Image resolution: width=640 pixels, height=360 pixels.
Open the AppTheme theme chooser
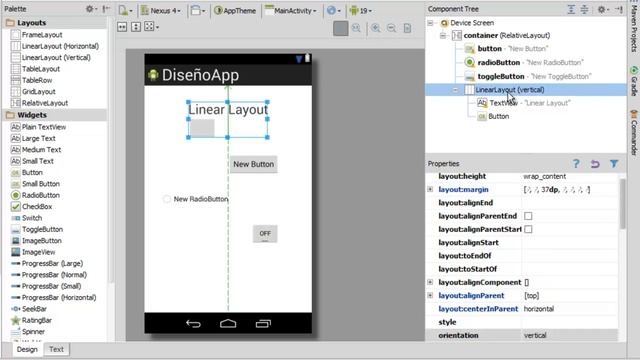pyautogui.click(x=235, y=11)
